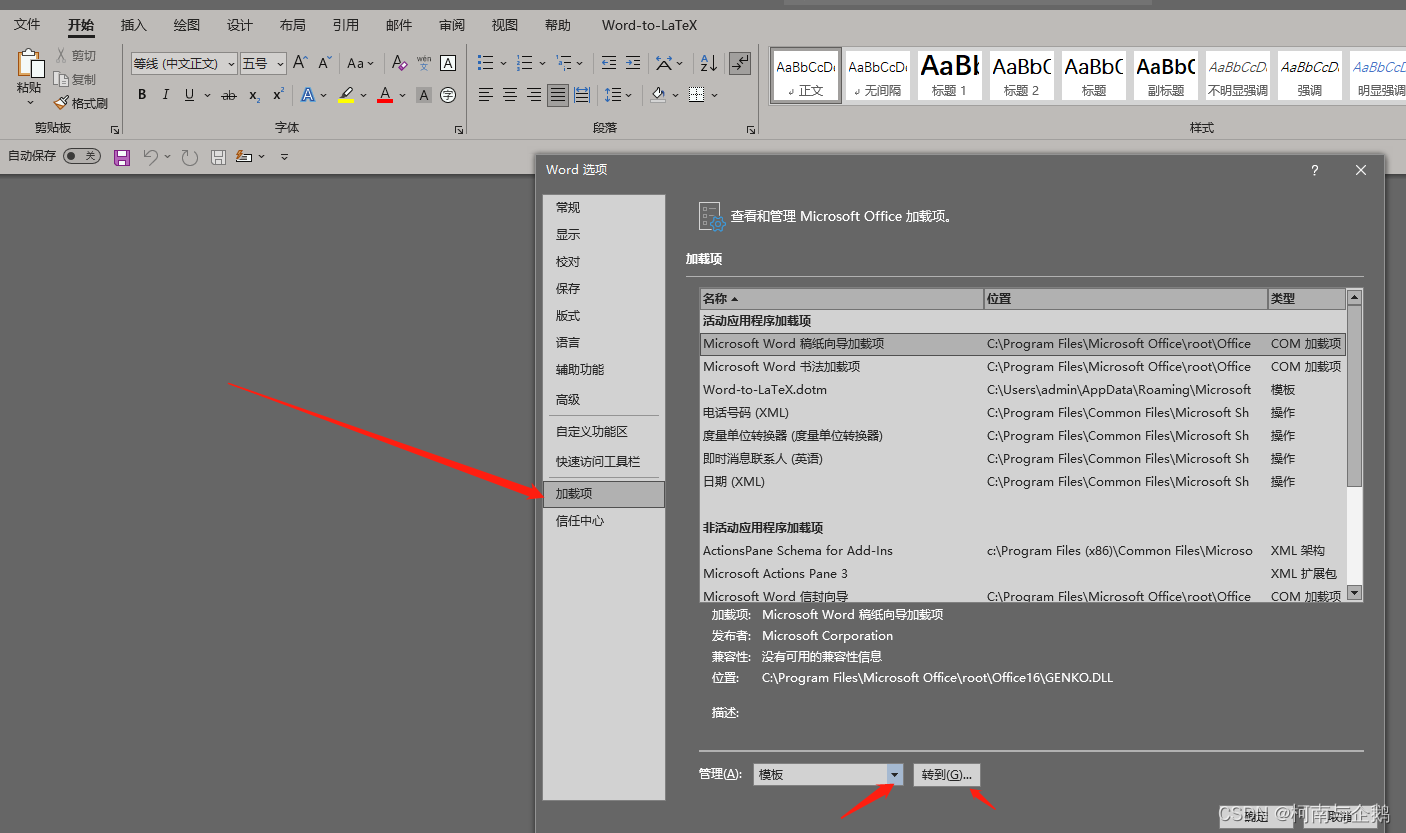Switch to the 设计 ribbon tab

(240, 25)
